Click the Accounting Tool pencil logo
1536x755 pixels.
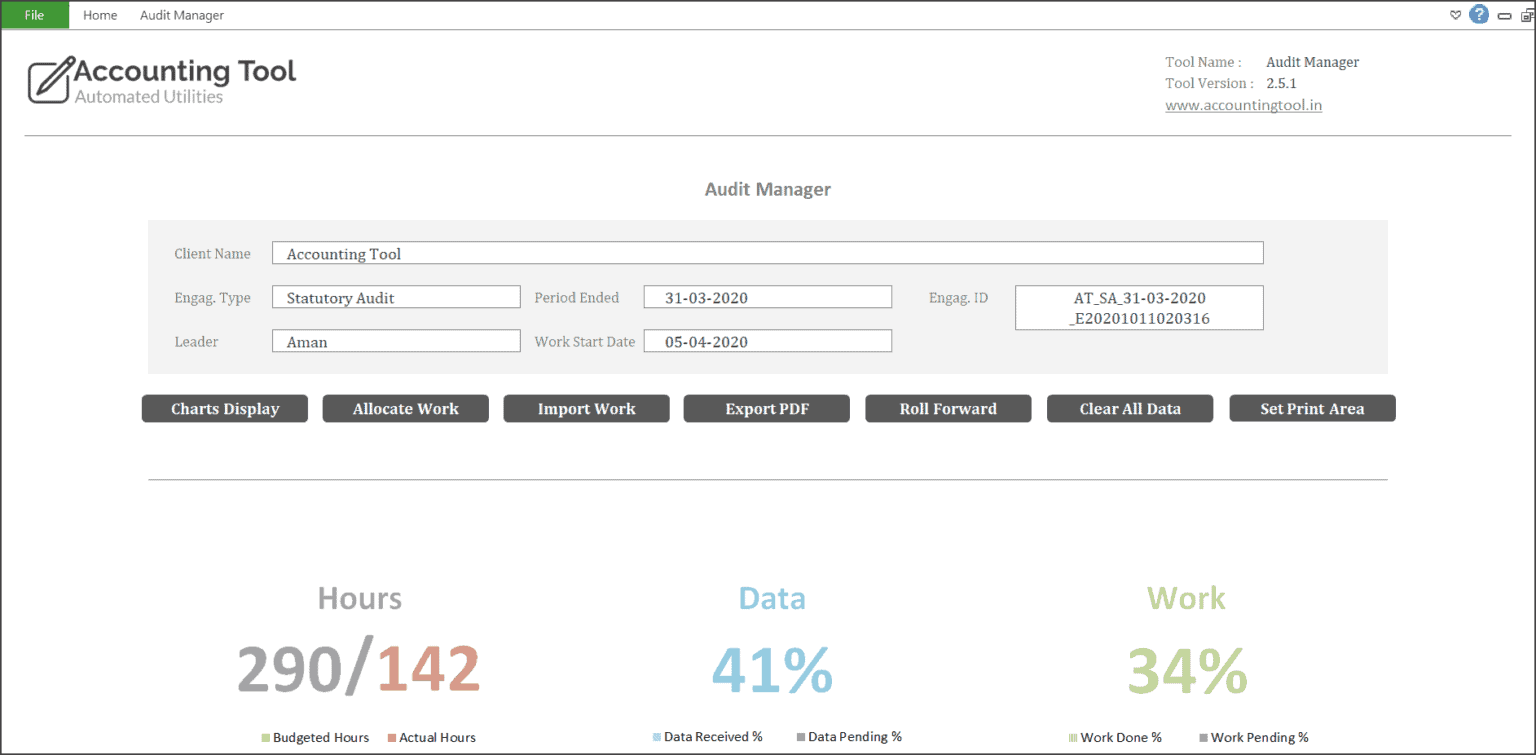46,78
